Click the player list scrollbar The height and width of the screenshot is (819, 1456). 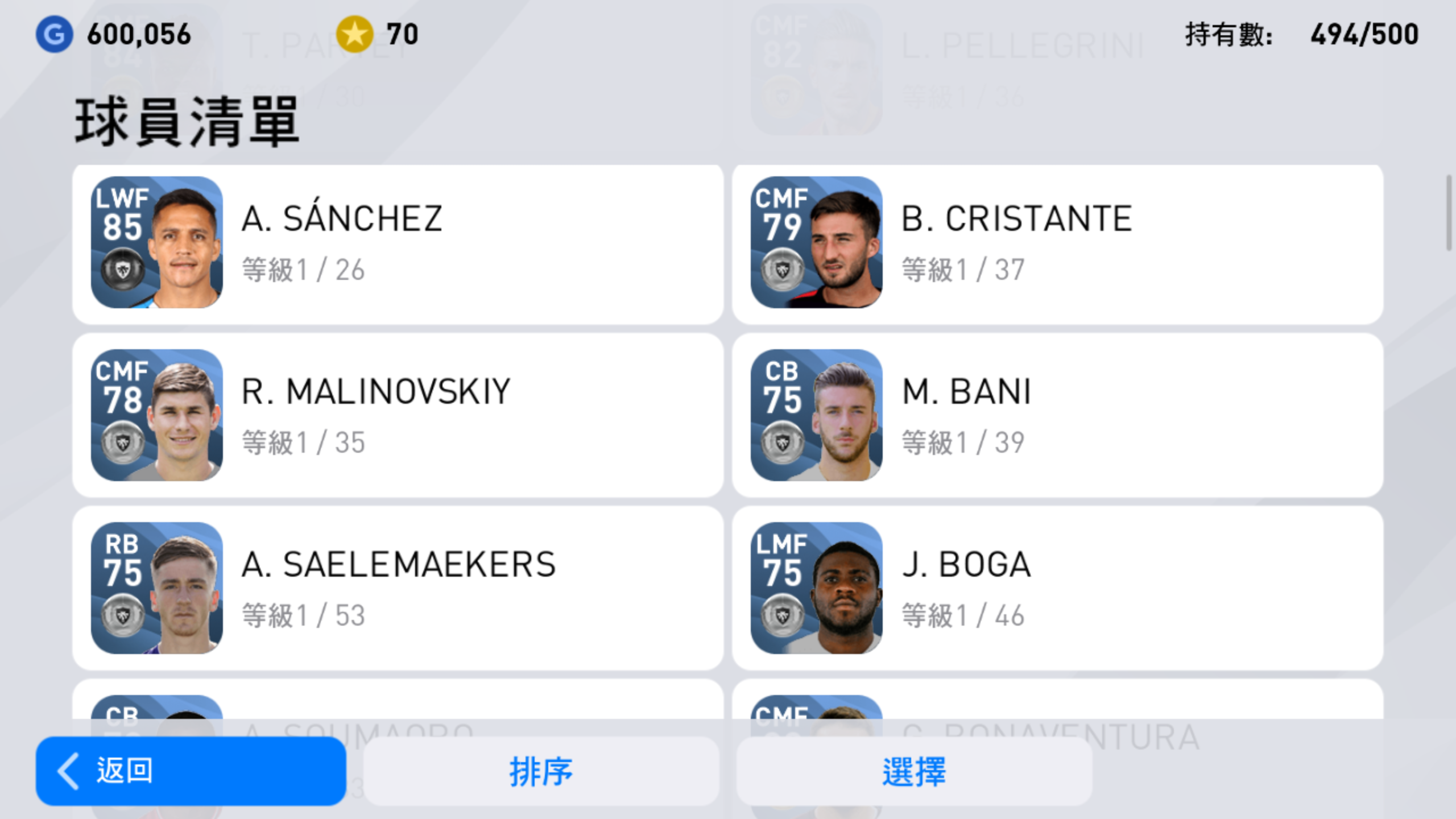click(1448, 213)
